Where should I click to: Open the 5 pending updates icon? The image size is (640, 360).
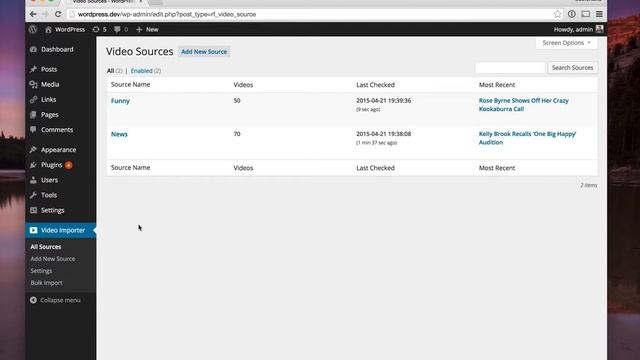(x=100, y=29)
